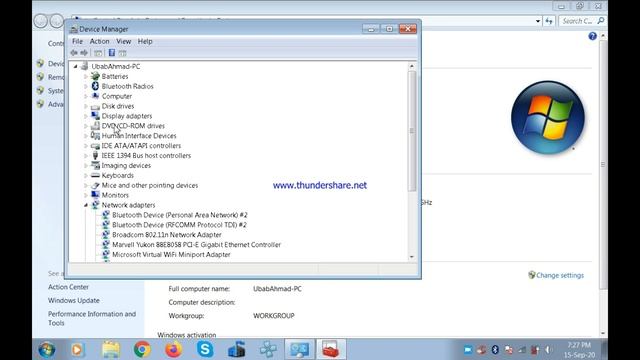
Task: Click the Show desktop strip beside the clock
Action: click(x=603, y=349)
